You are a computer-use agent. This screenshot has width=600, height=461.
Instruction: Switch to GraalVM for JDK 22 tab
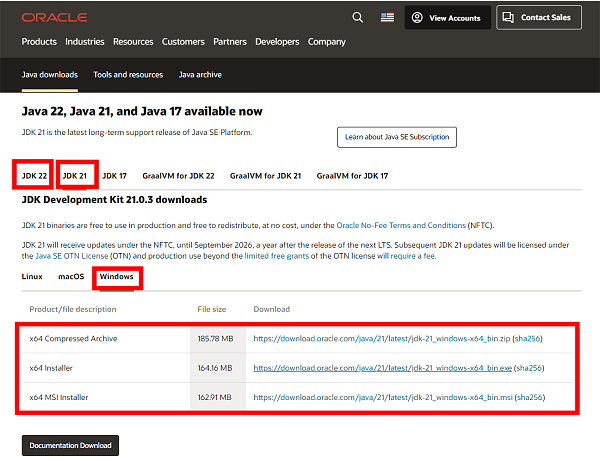(x=178, y=176)
